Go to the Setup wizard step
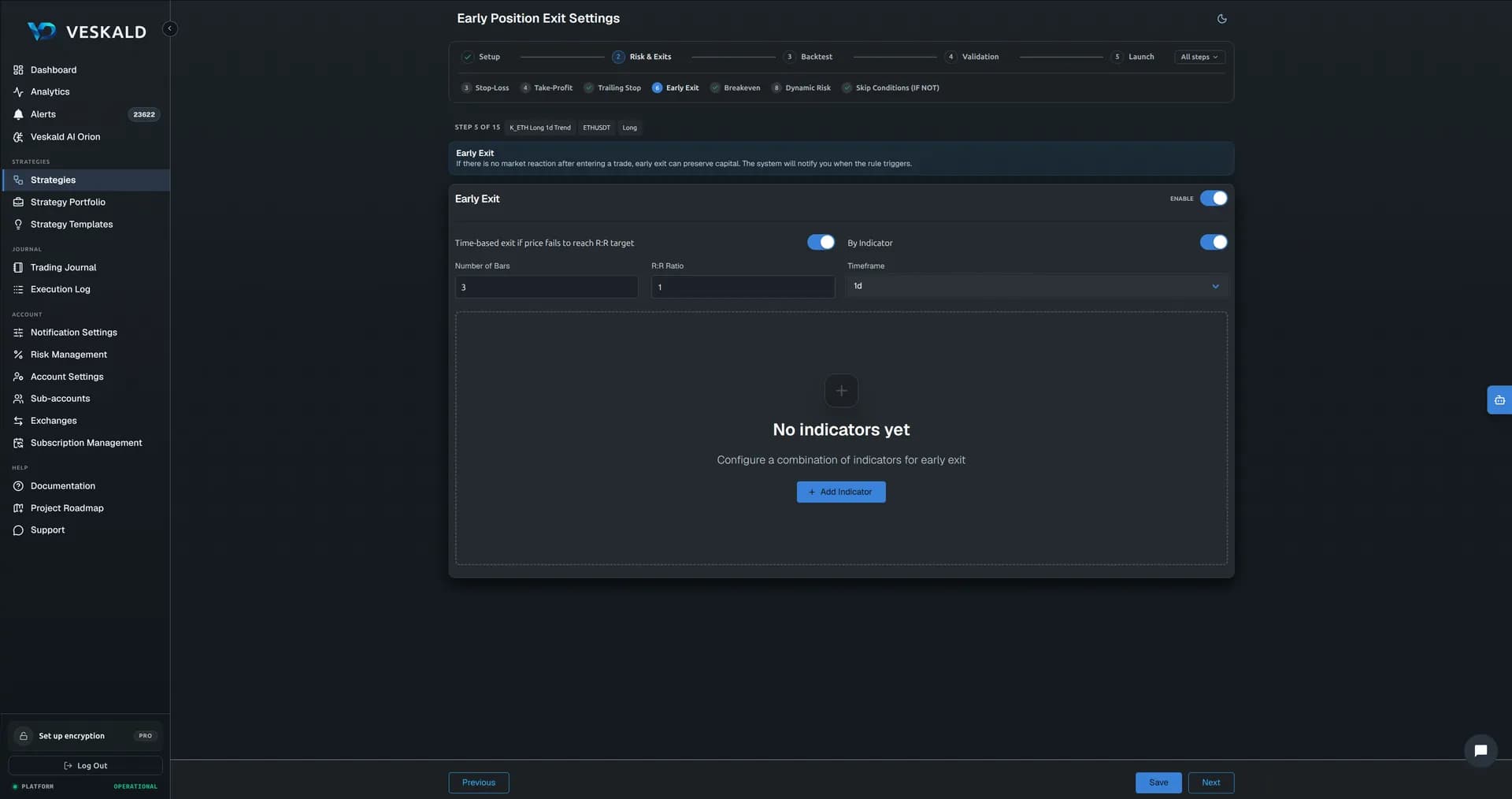The width and height of the screenshot is (1512, 799). point(481,57)
